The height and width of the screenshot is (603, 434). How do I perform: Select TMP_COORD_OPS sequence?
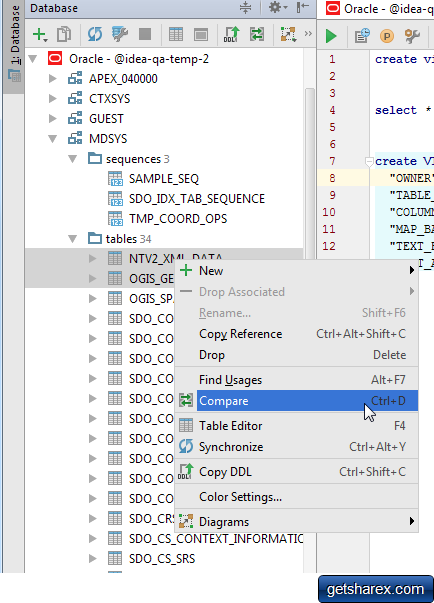(x=178, y=219)
